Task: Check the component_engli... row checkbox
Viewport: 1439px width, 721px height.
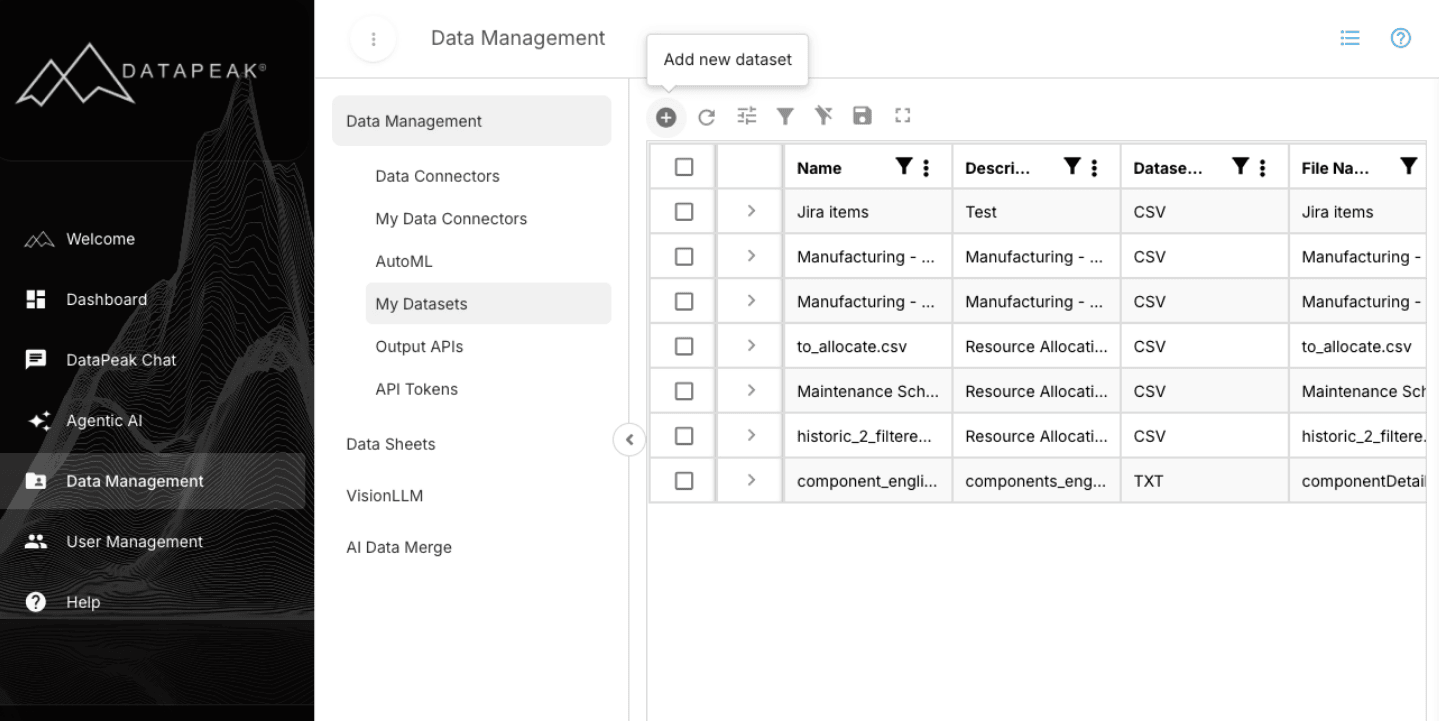Action: (684, 481)
